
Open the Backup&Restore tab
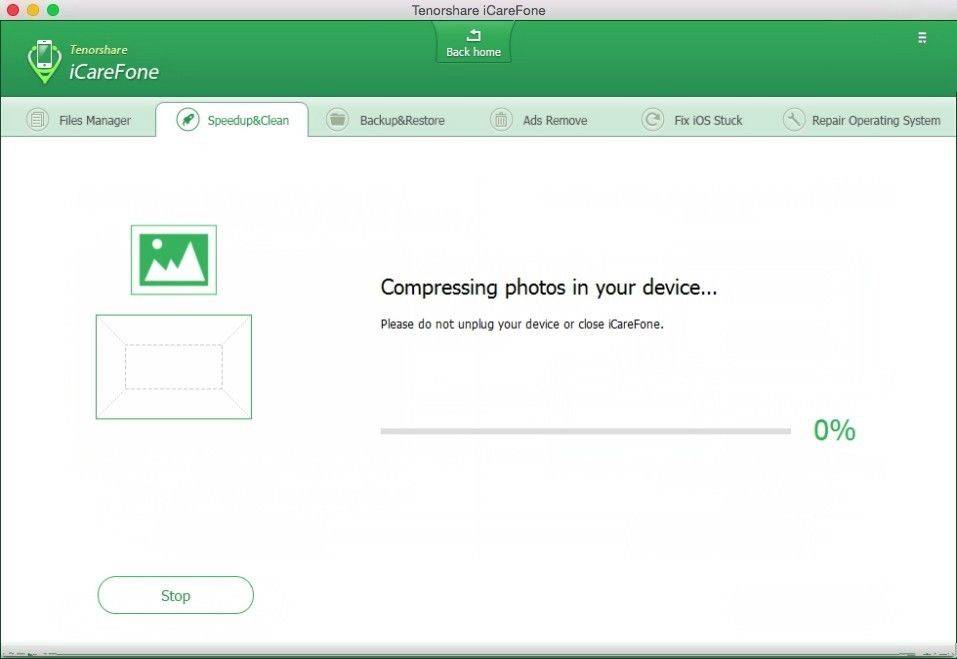click(386, 120)
